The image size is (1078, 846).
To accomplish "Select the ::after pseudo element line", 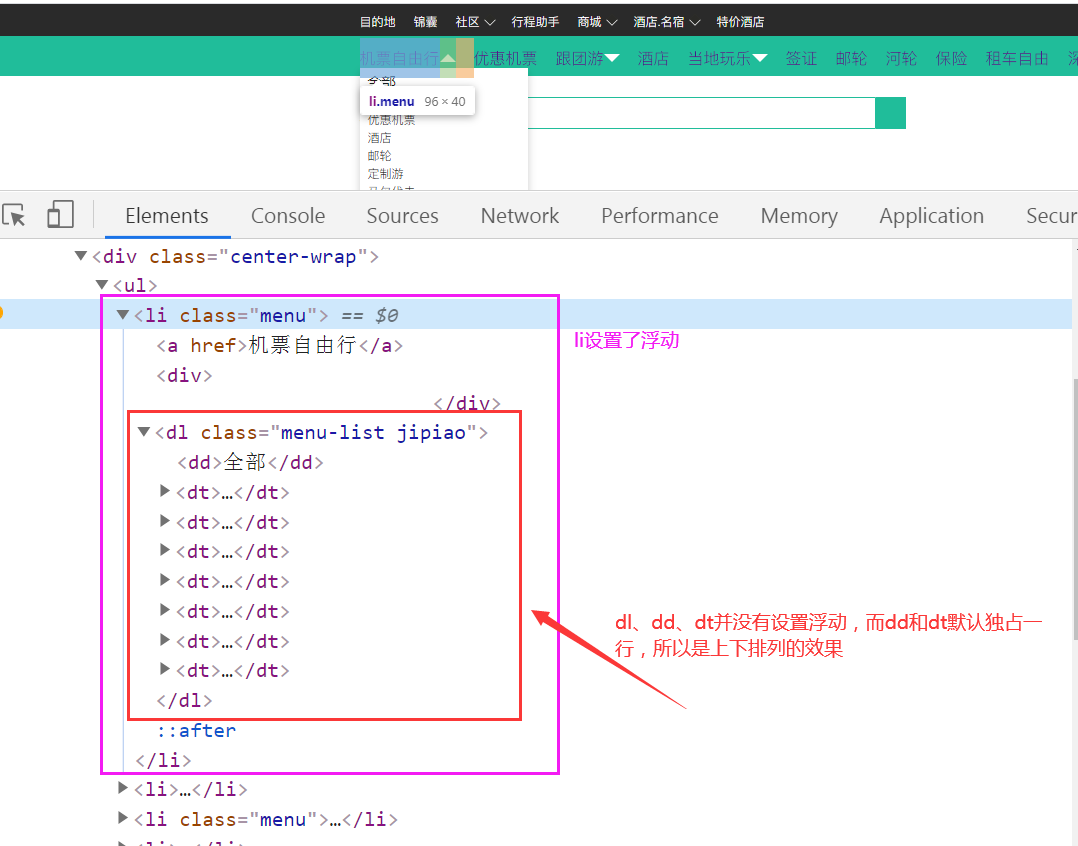I will pos(197,731).
